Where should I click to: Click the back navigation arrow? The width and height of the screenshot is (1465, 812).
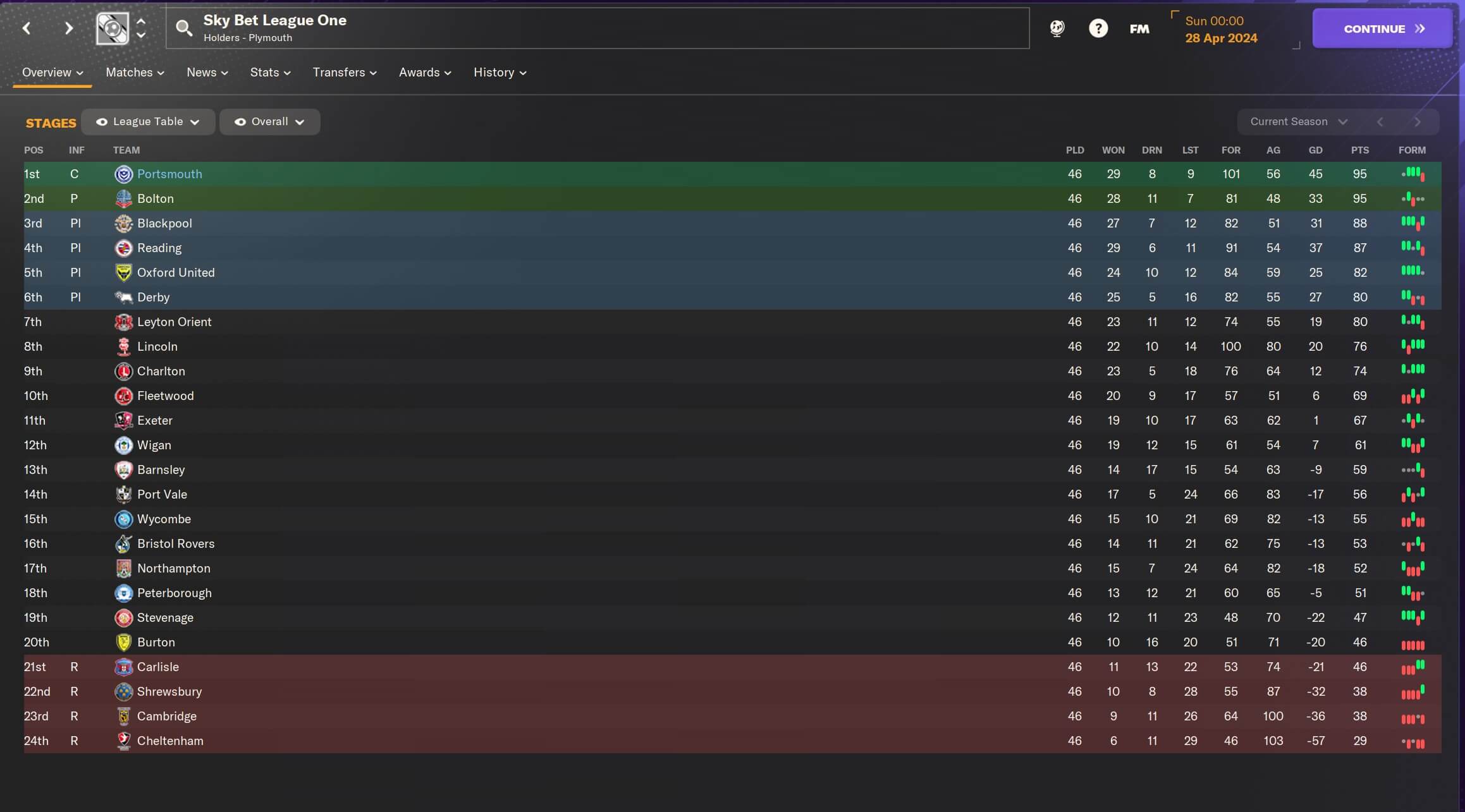pos(27,28)
